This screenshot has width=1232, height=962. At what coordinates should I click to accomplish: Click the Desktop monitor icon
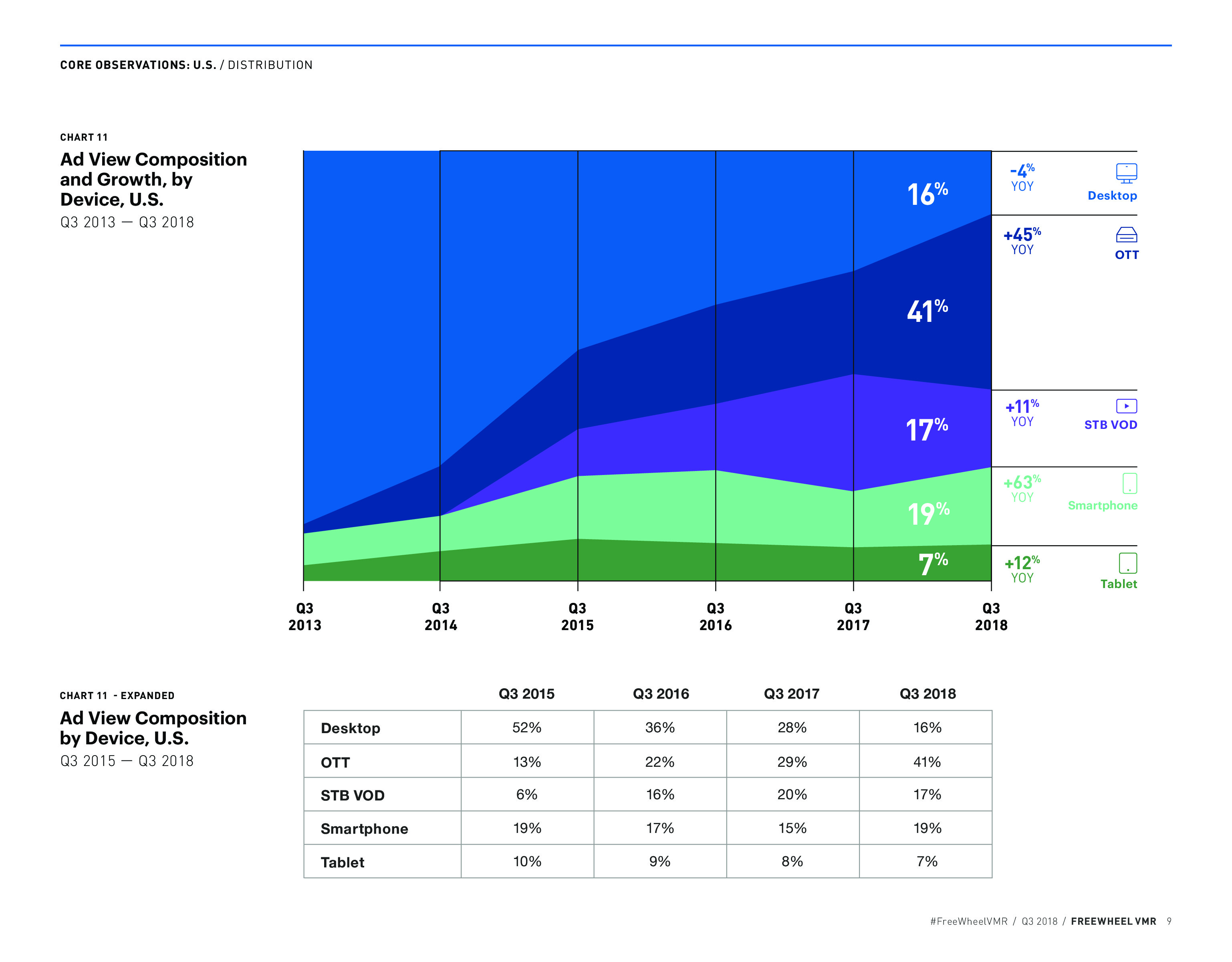(x=1126, y=173)
